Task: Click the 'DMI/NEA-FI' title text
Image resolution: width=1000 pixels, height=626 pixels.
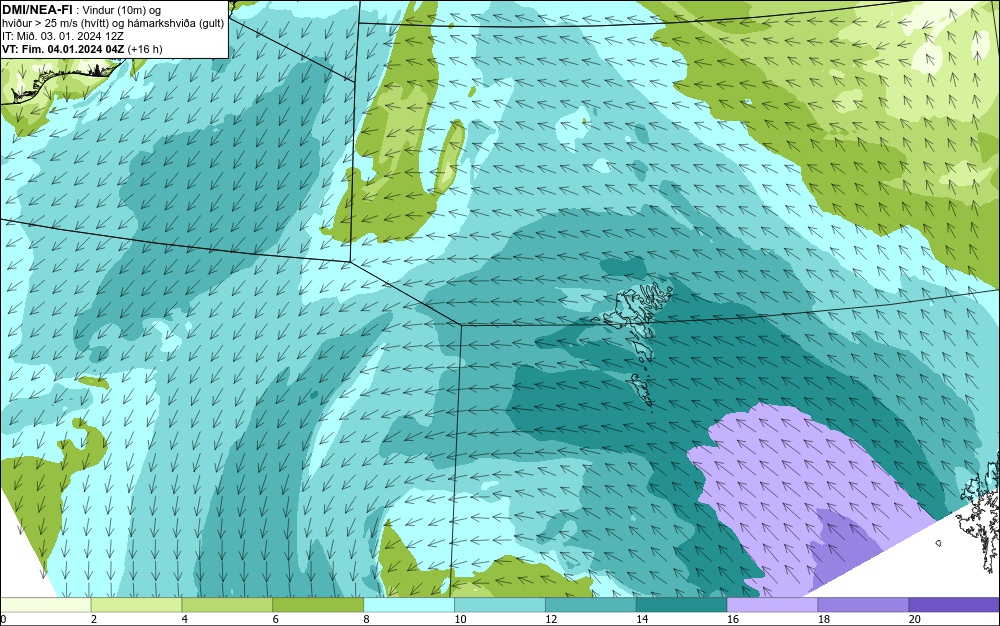Action: [37, 10]
